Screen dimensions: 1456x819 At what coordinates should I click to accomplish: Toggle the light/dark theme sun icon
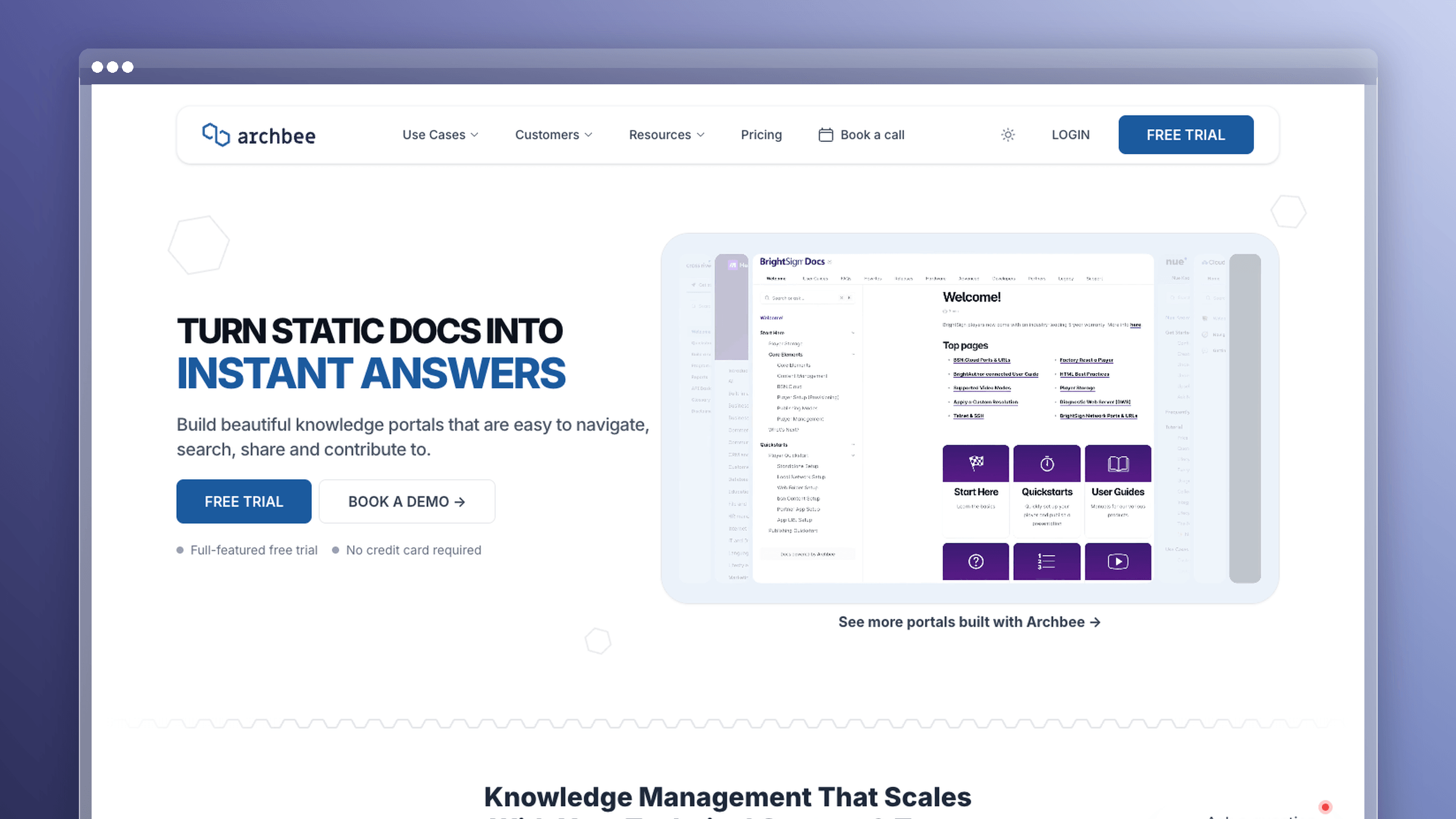click(1008, 135)
